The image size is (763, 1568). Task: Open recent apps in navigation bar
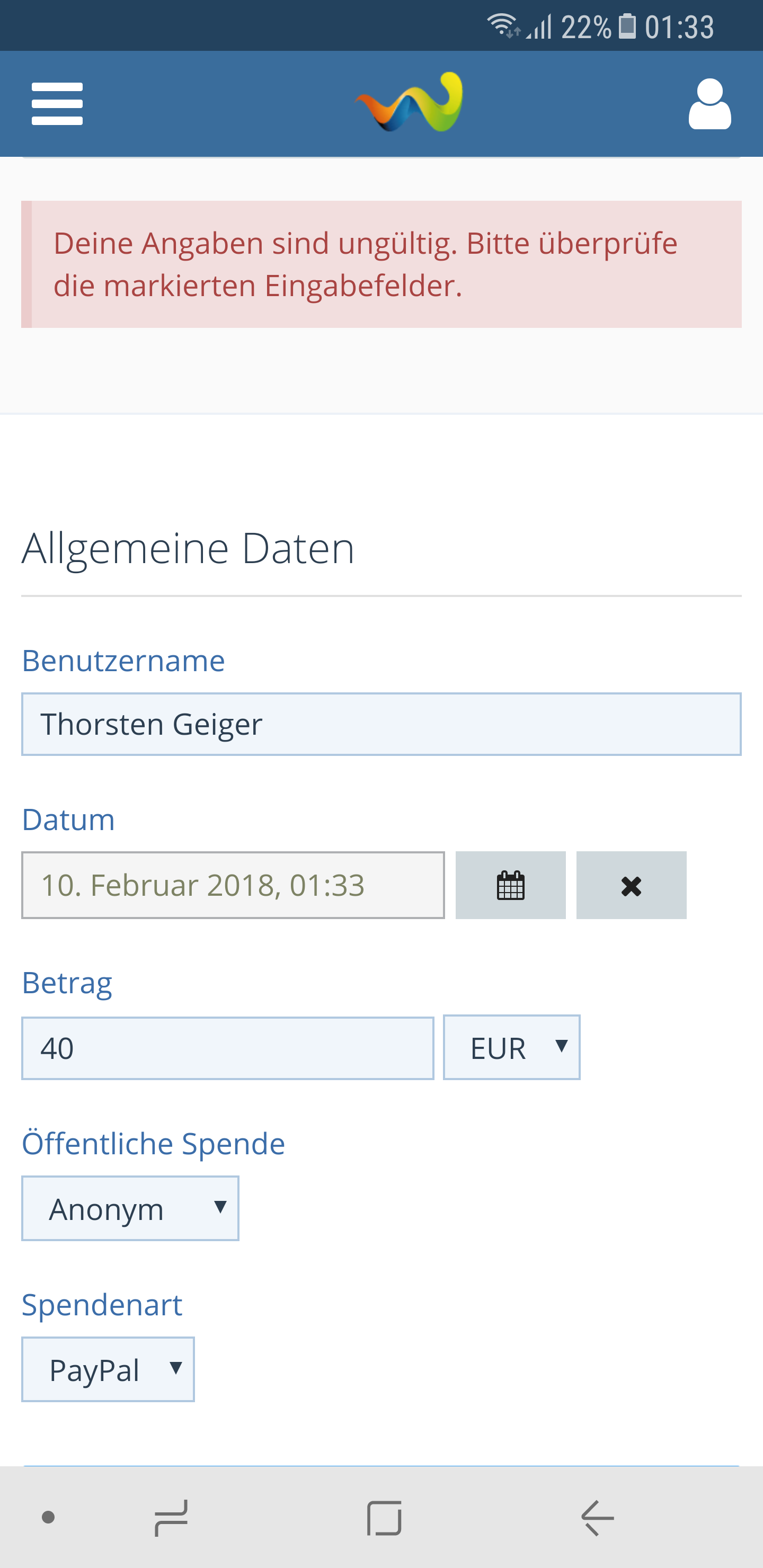(x=171, y=1518)
